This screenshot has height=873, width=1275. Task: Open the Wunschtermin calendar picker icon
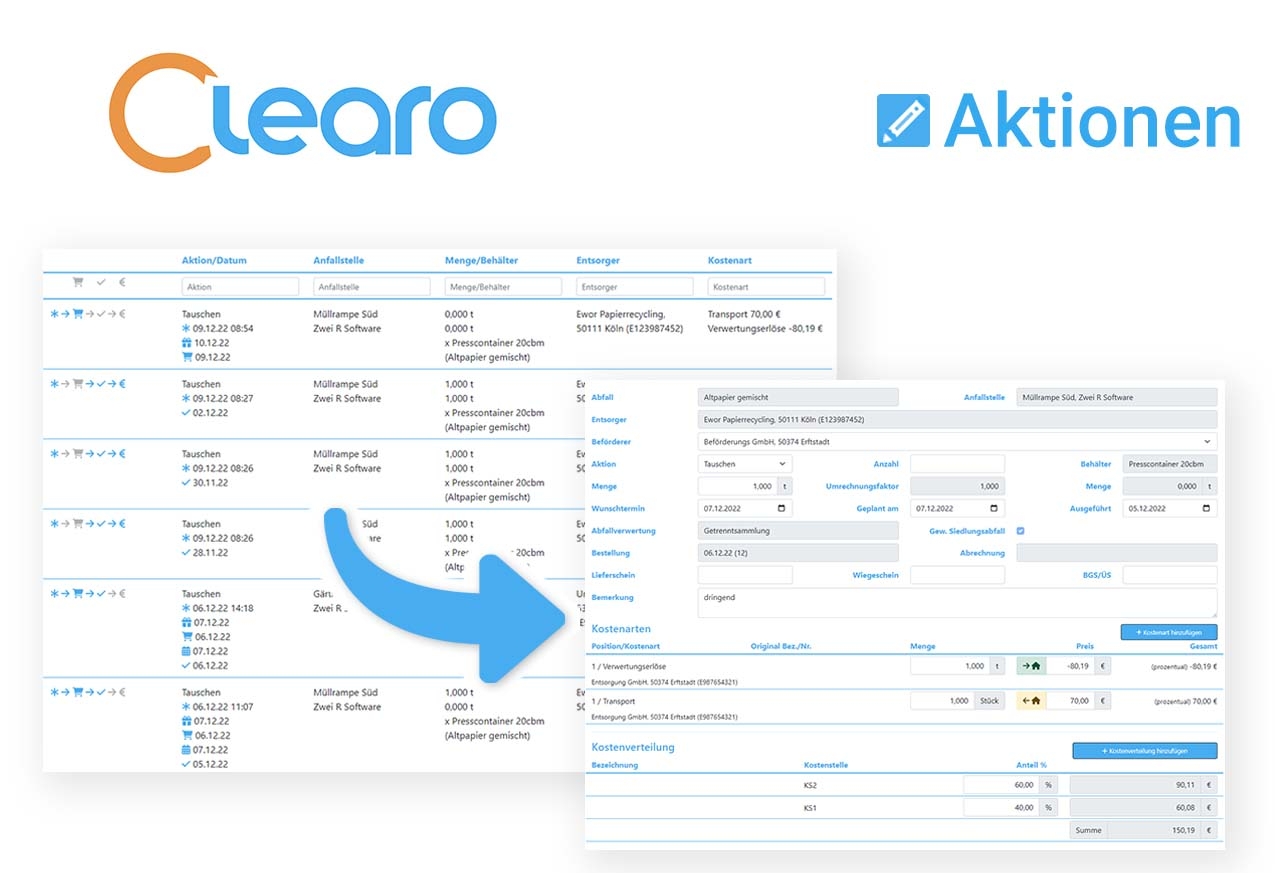pos(782,508)
